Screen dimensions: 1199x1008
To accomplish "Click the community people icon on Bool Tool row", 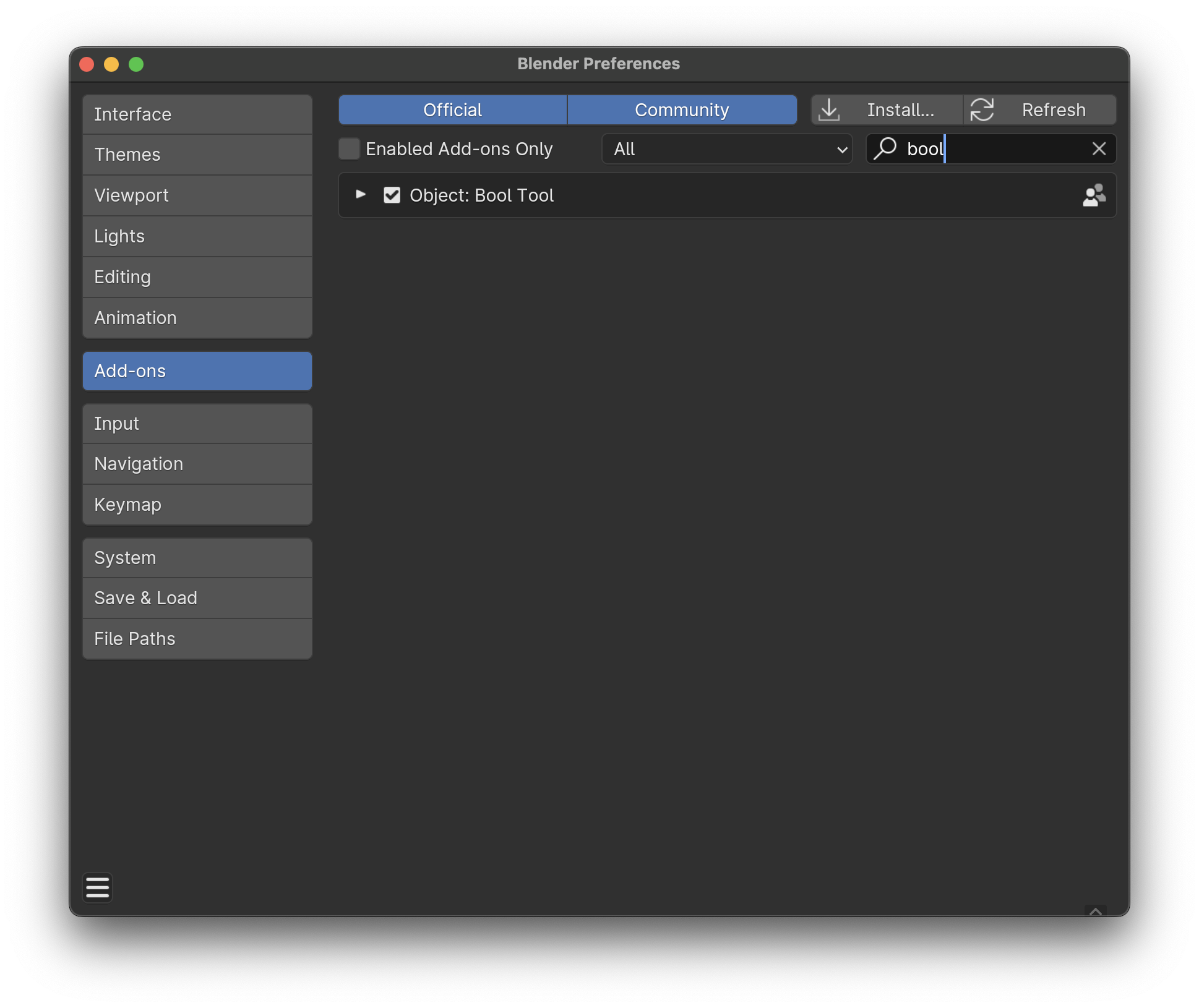I will pos(1094,195).
